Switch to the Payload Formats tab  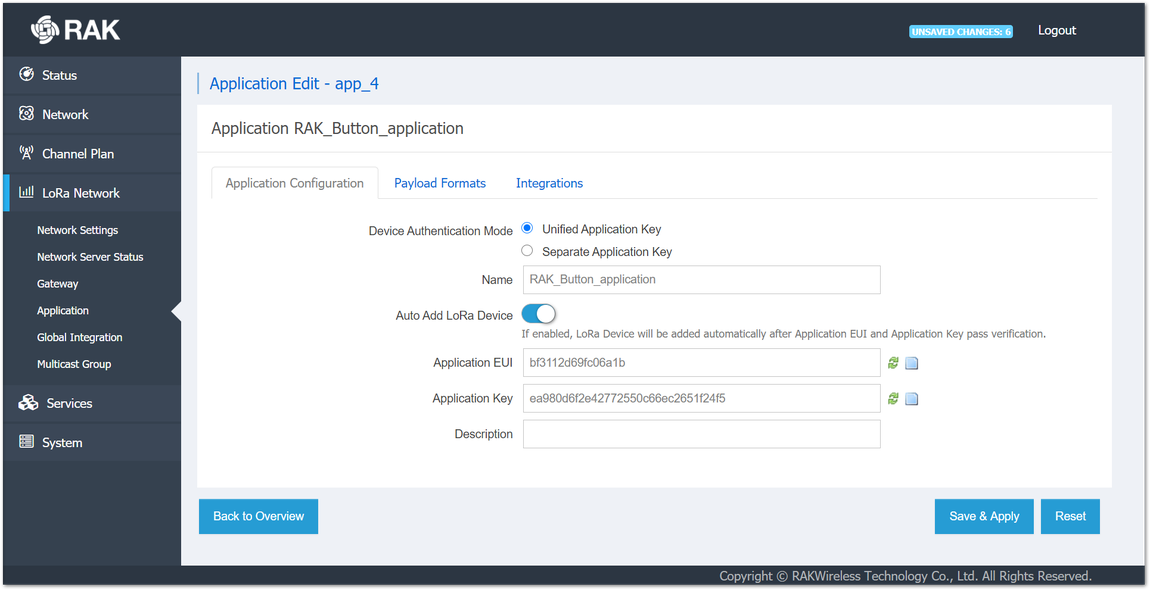[x=440, y=183]
